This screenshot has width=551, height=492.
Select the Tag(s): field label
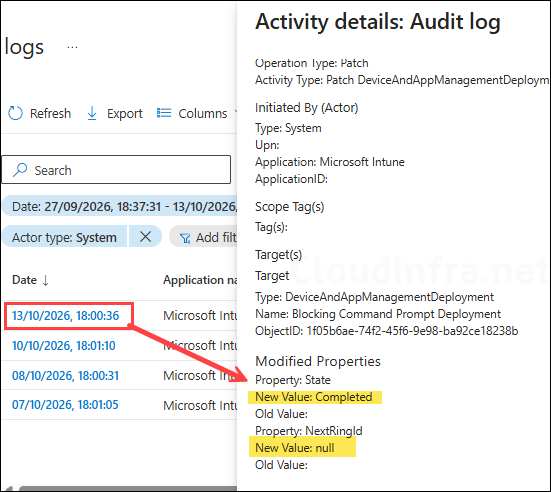point(271,227)
